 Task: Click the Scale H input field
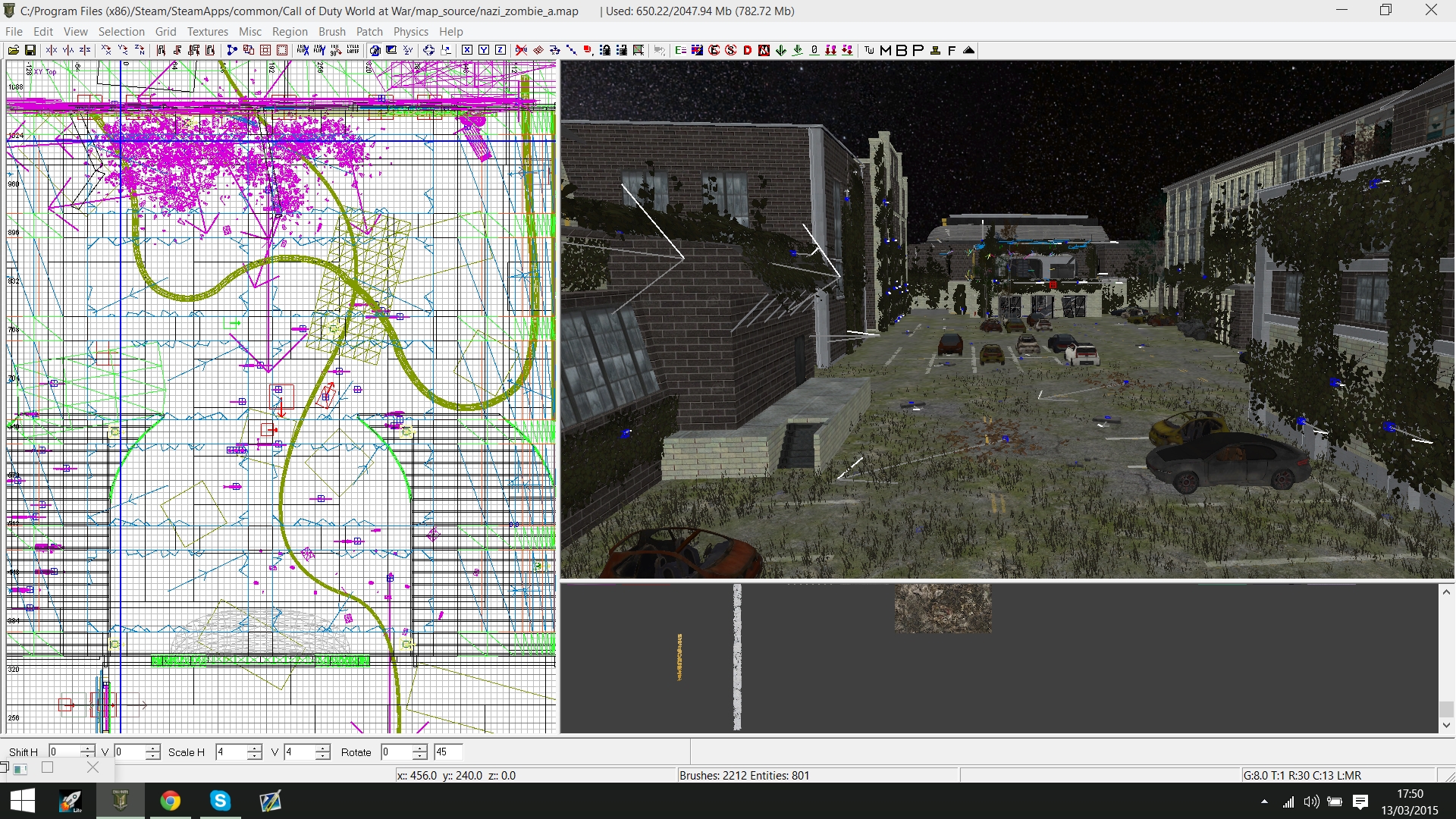pos(231,752)
